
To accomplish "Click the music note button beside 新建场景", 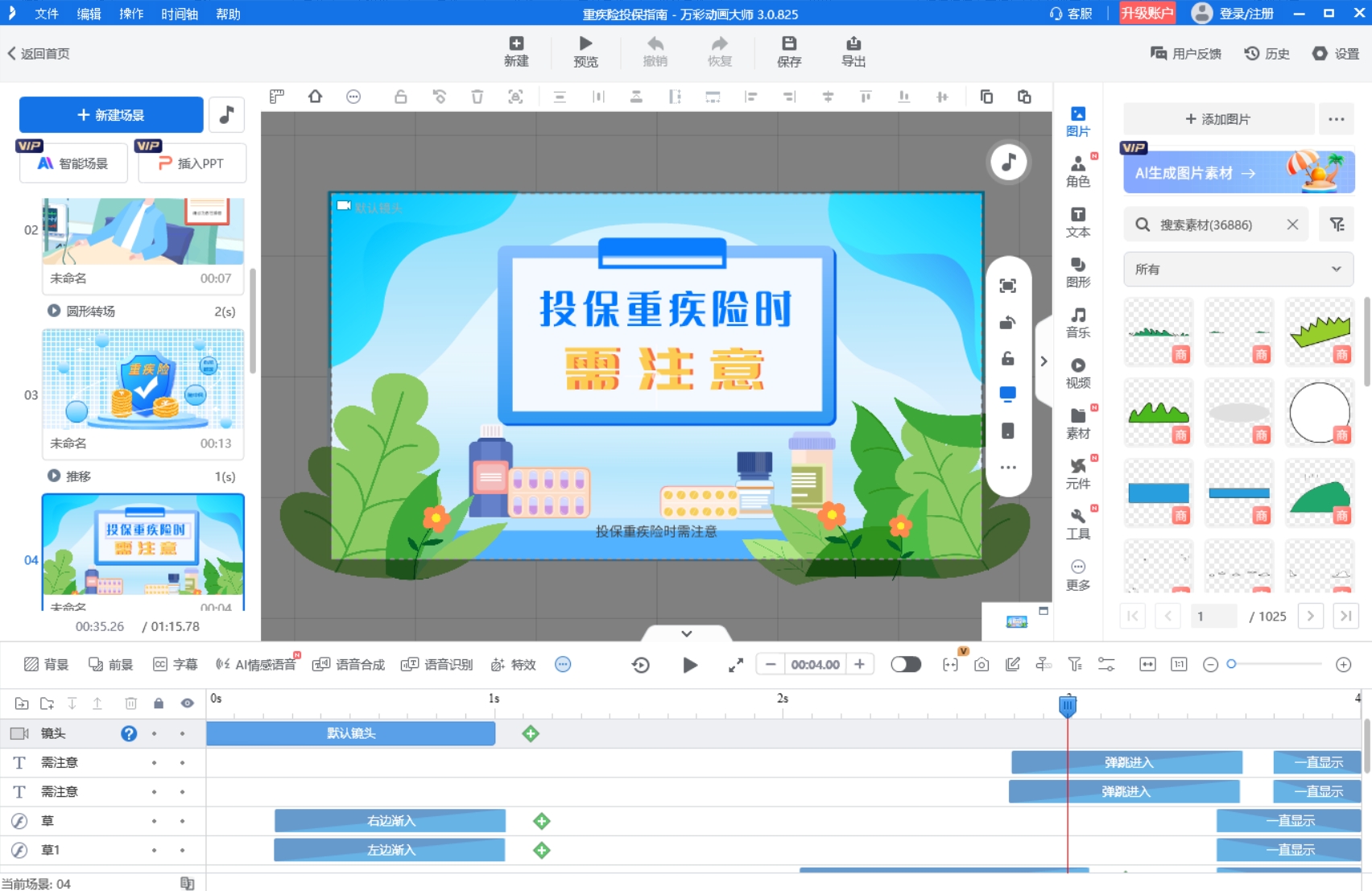I will (226, 115).
